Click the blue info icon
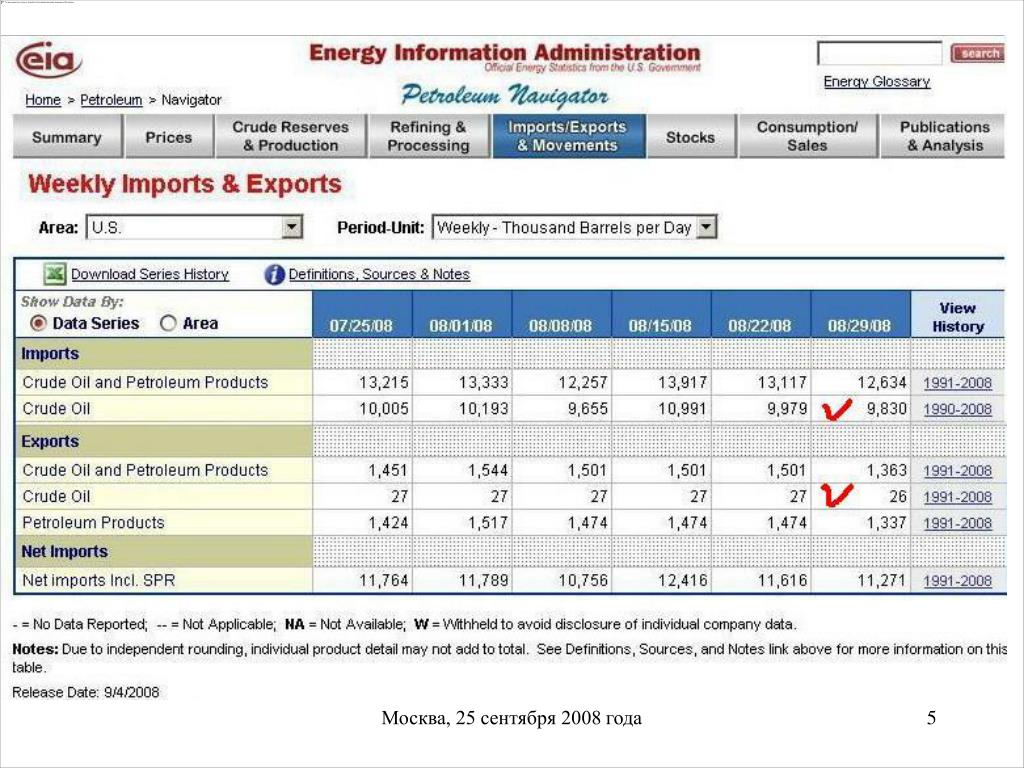 [274, 275]
